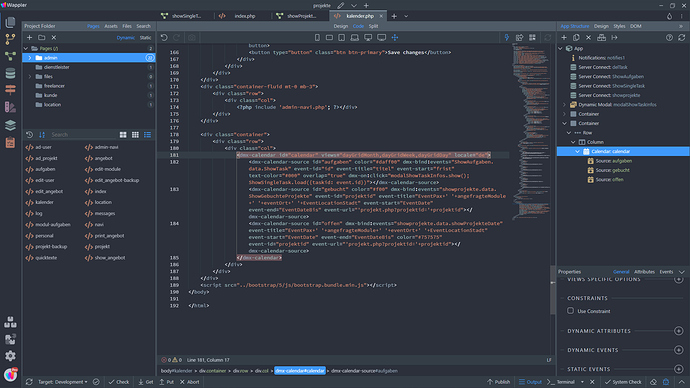Open the Git manager sidebar icon

tap(10, 39)
